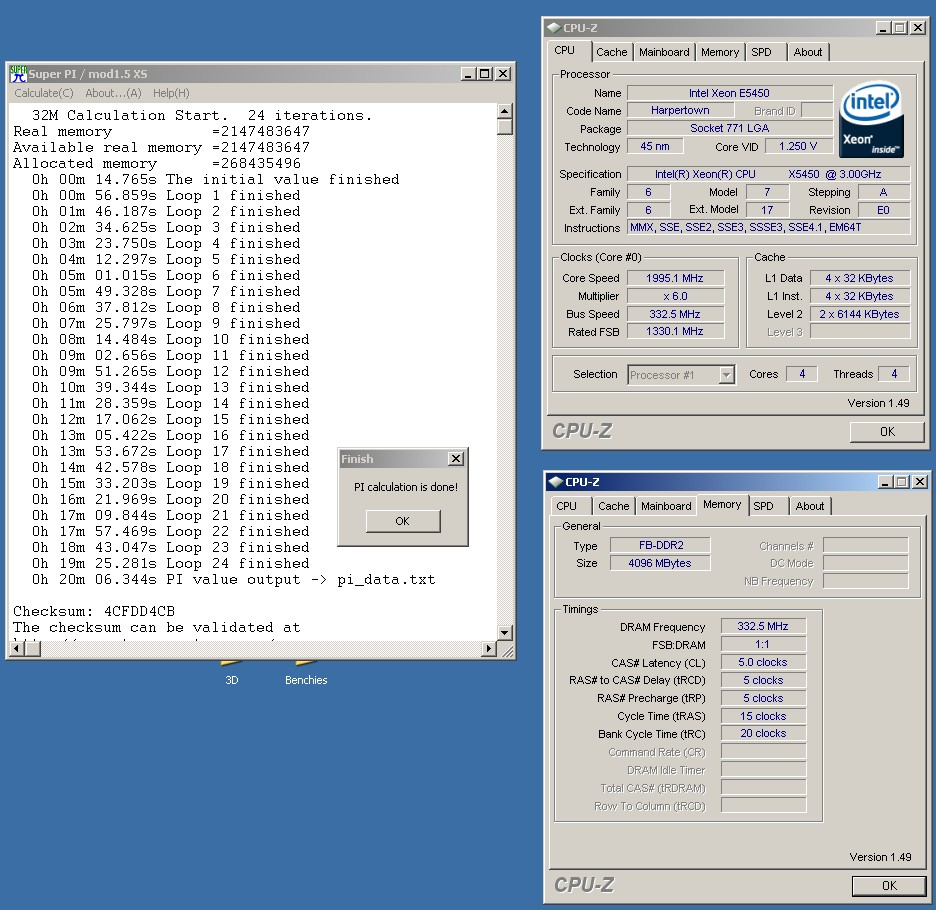Maximize the upper CPU-Z window

tap(900, 27)
